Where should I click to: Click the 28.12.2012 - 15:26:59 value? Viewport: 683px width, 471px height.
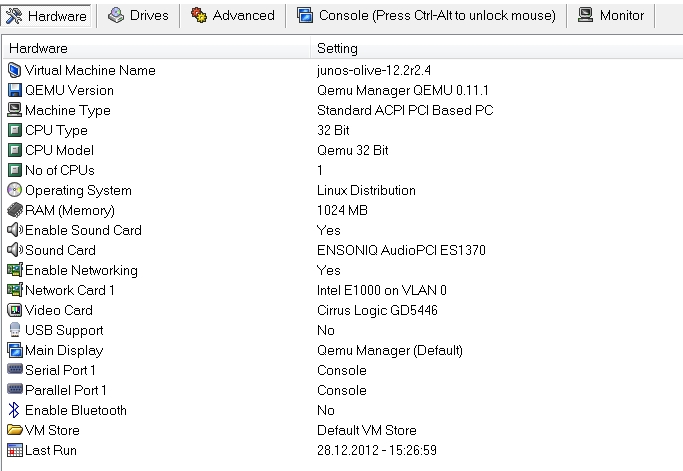tap(377, 451)
